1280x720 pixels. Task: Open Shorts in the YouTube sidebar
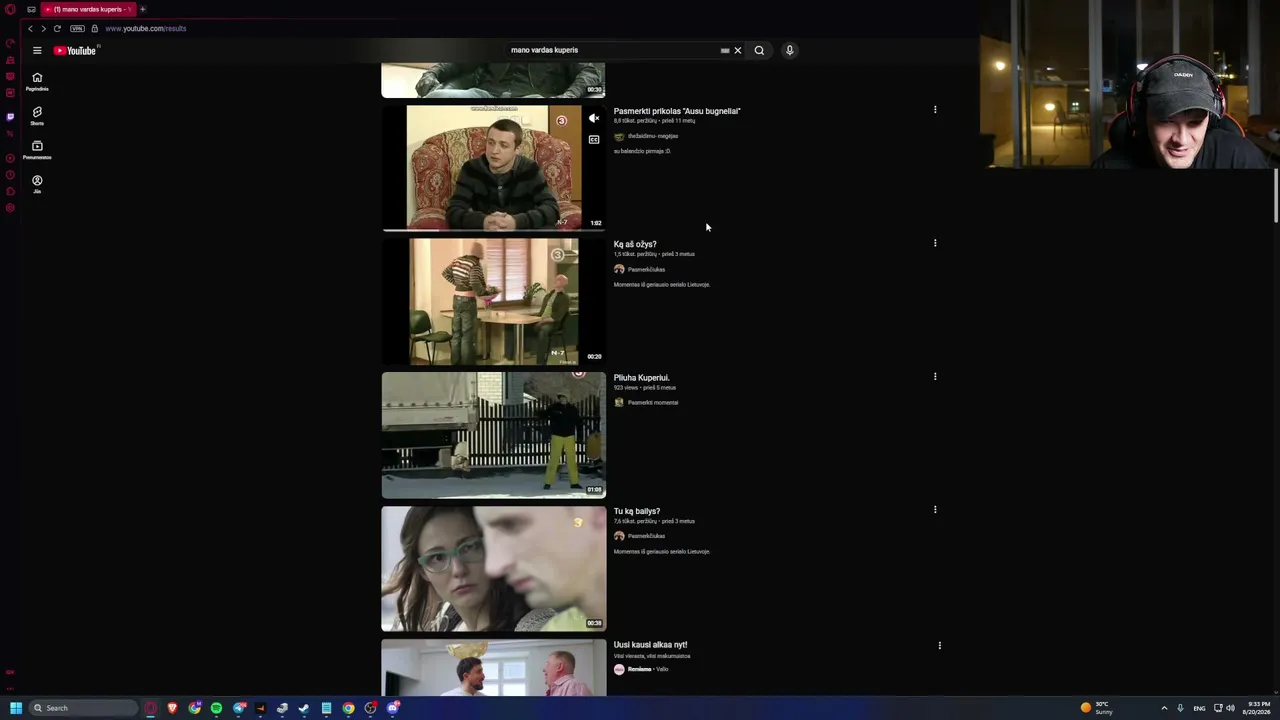(37, 116)
